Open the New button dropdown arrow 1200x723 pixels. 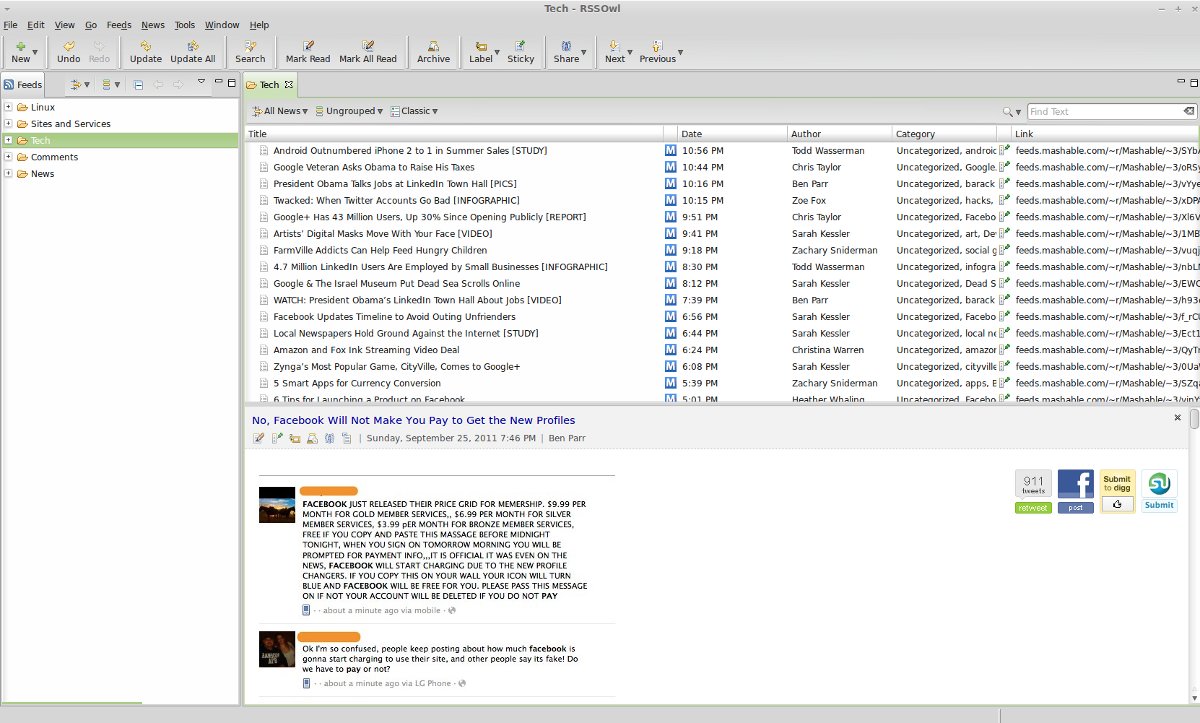coord(36,52)
